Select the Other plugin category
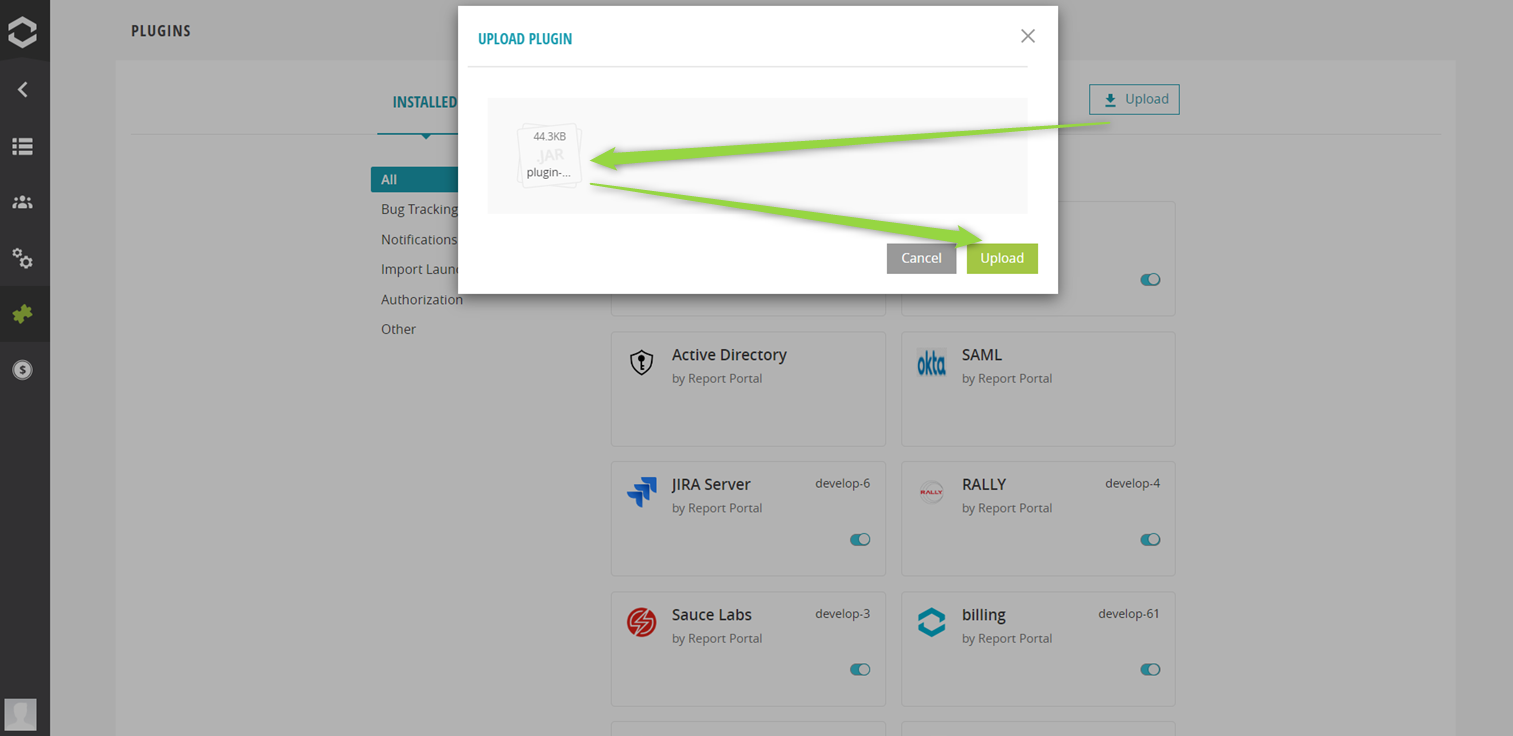 pos(398,329)
